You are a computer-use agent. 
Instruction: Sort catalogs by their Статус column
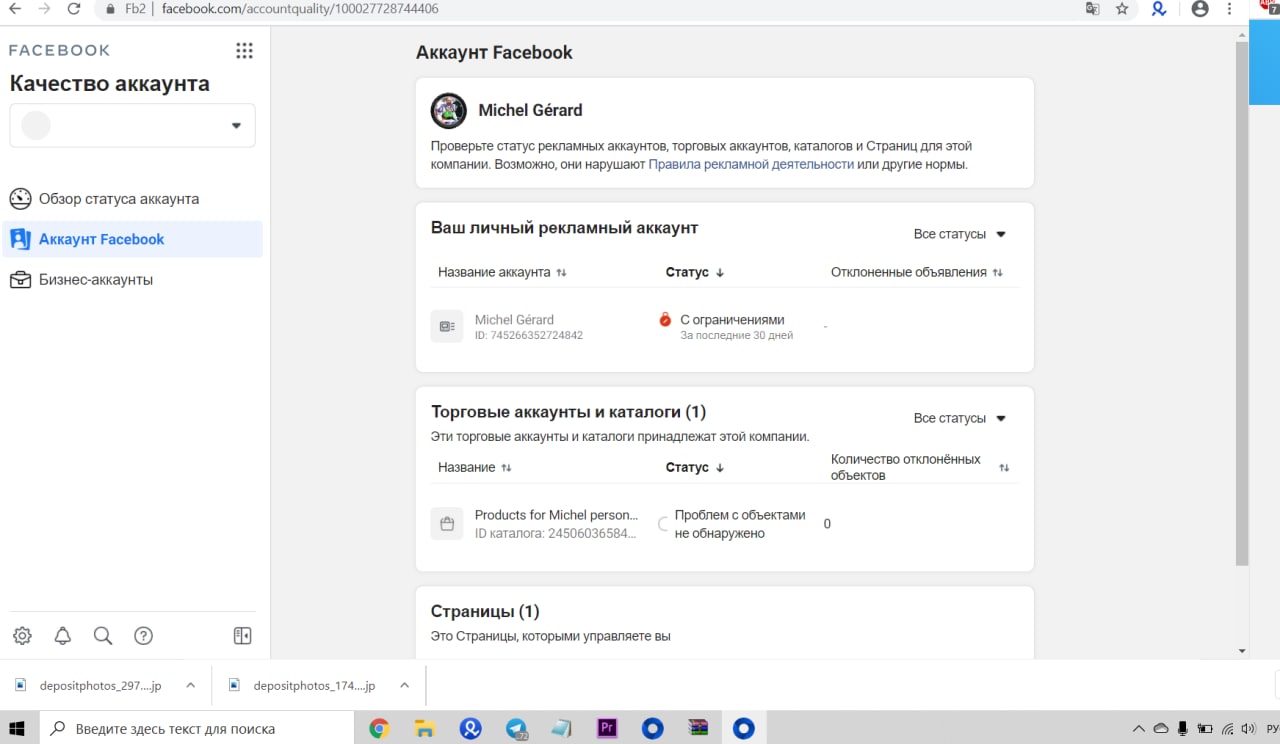coord(695,467)
